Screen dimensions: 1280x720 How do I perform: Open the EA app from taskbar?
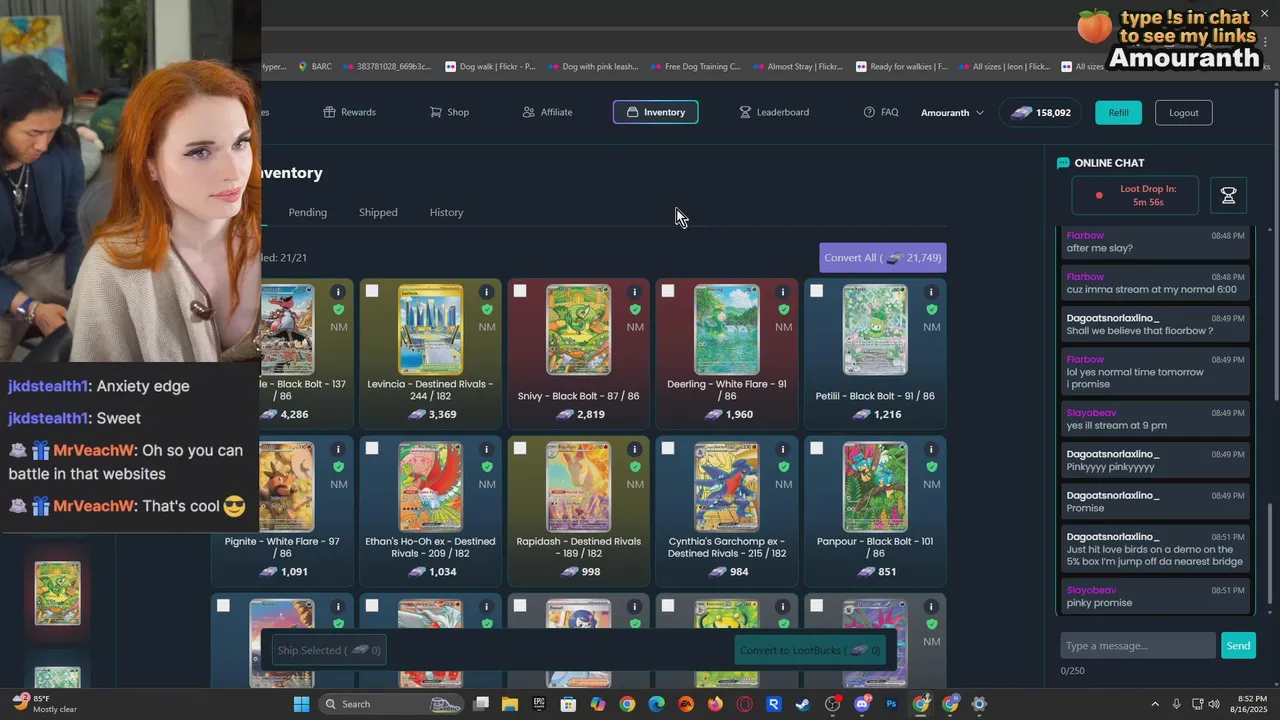(685, 704)
